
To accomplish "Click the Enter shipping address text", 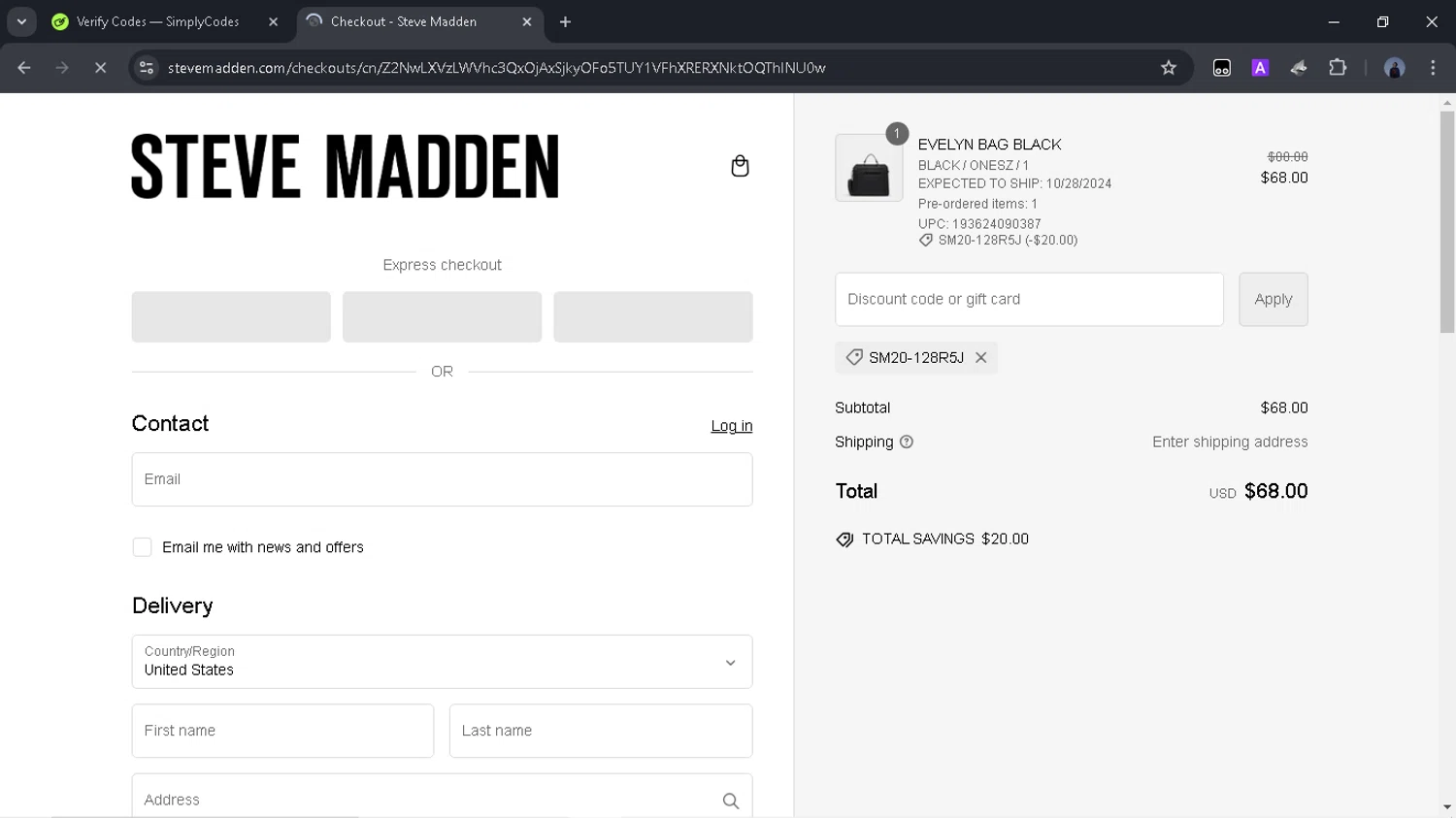I will click(x=1230, y=442).
